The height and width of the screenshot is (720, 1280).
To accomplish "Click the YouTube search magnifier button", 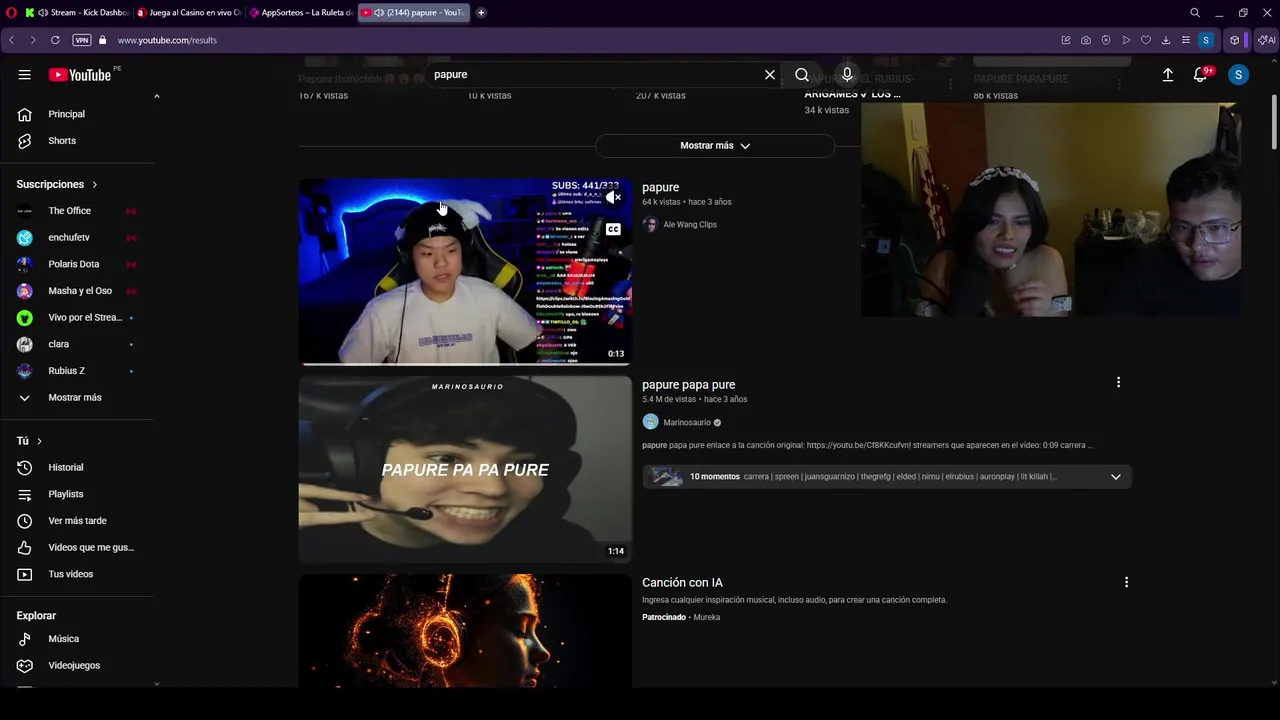I will [x=802, y=74].
